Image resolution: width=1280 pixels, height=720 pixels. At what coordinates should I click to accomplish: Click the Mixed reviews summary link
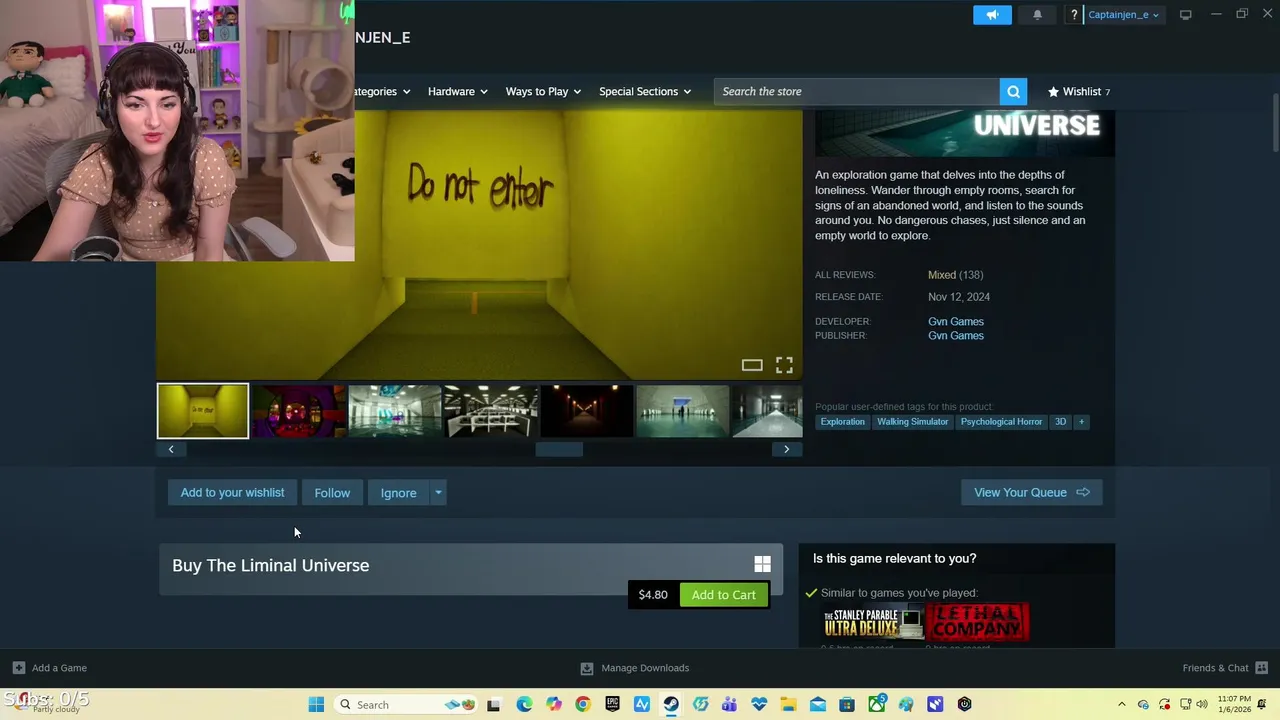tap(942, 275)
